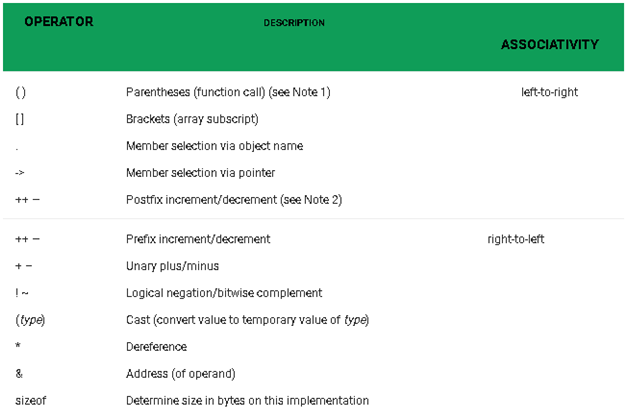The height and width of the screenshot is (412, 628).
Task: Click the 'right-to-left' associativity text
Action: click(515, 240)
